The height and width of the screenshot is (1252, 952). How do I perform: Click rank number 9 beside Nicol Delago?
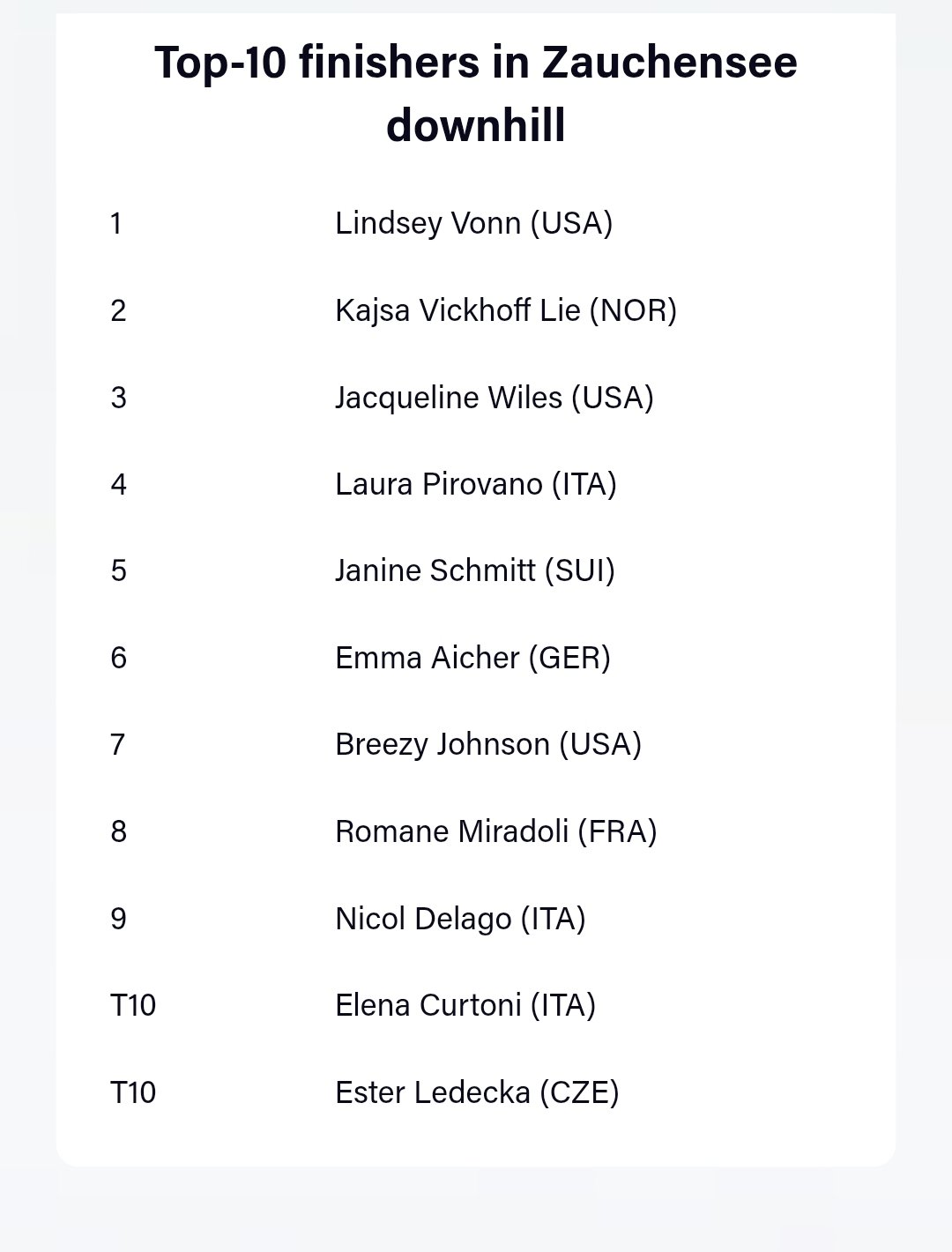tap(118, 919)
